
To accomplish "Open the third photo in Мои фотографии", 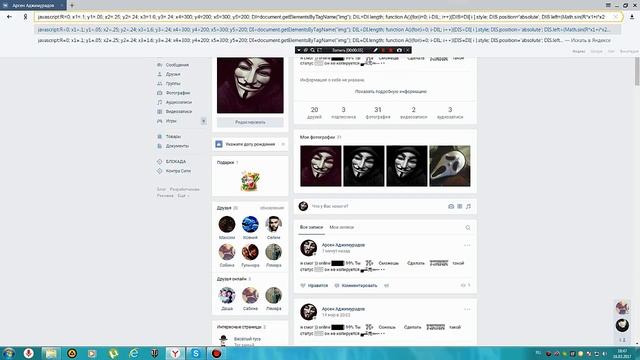I will [x=407, y=166].
